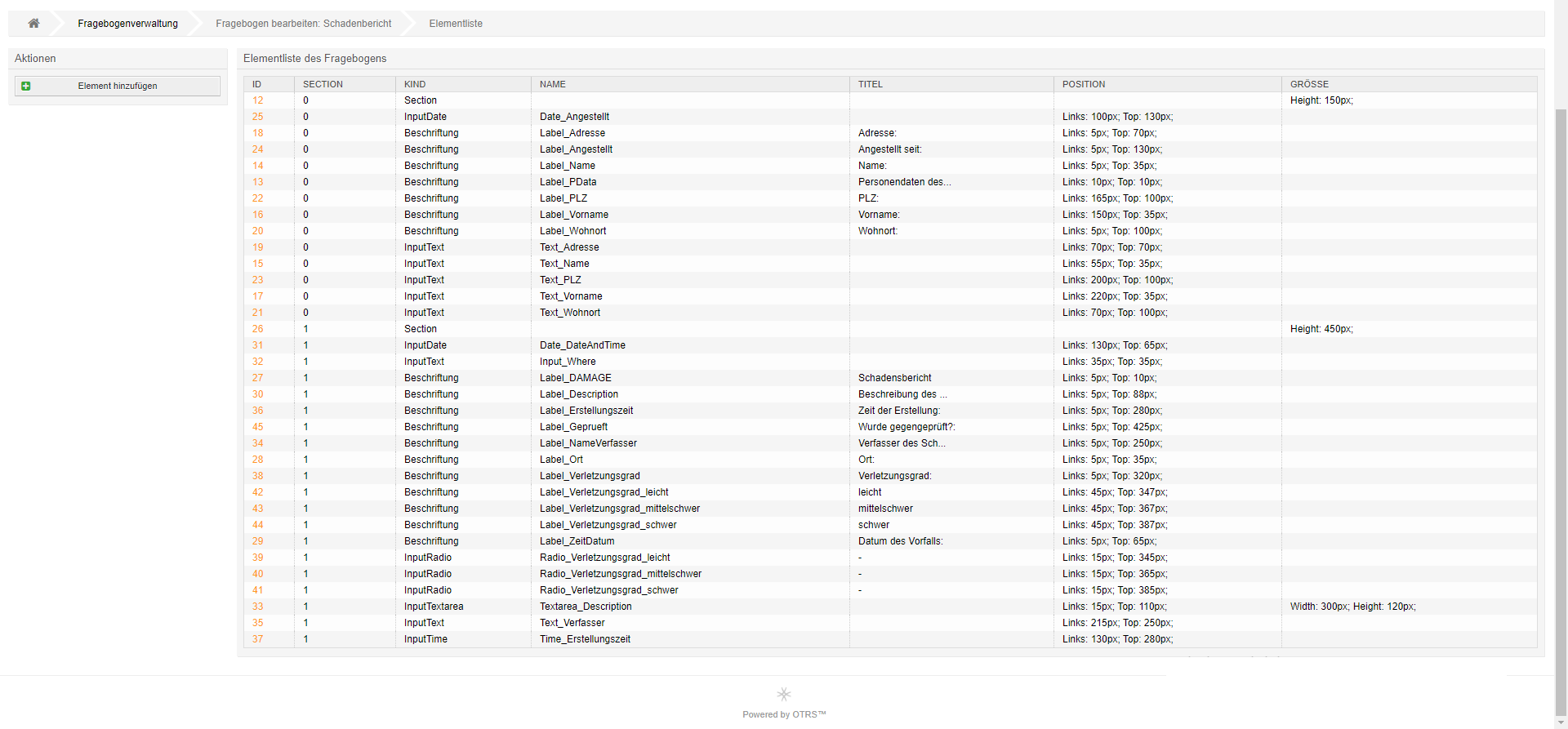
Task: Click the OTRS logo in the footer
Action: pos(784,694)
